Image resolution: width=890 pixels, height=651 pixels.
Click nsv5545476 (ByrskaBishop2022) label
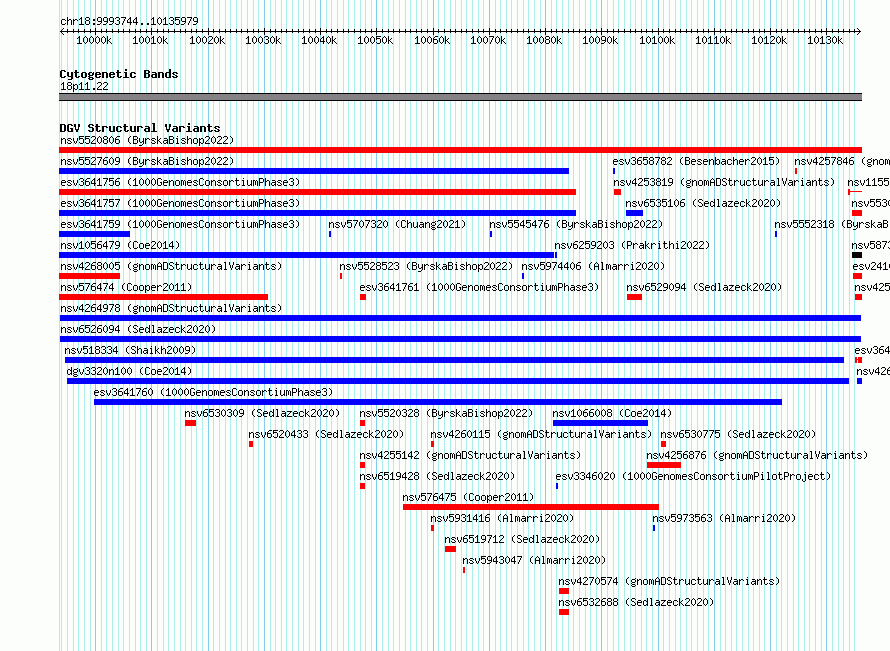[576, 224]
